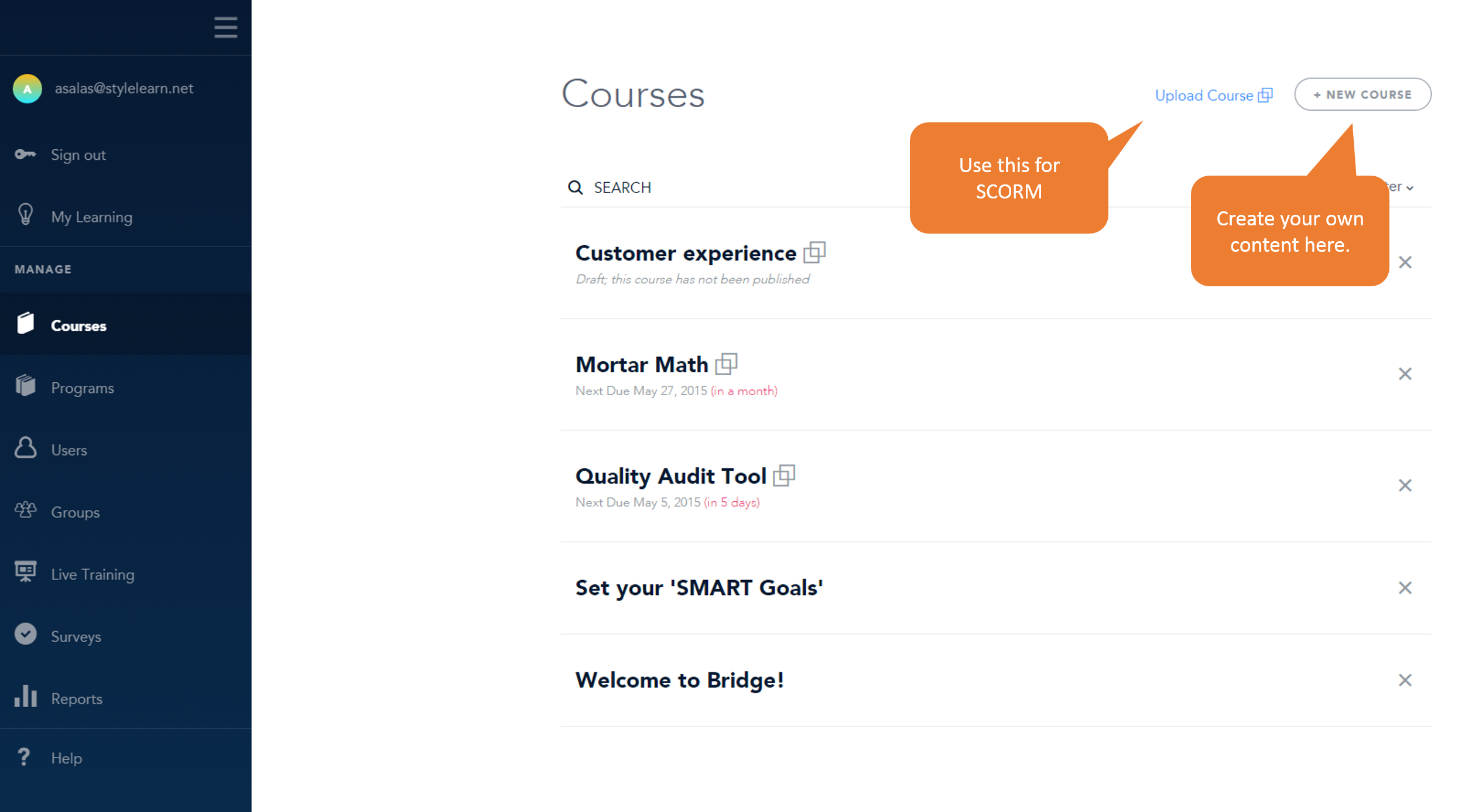The image size is (1472, 812).
Task: Click the Sign out key icon
Action: click(x=25, y=155)
